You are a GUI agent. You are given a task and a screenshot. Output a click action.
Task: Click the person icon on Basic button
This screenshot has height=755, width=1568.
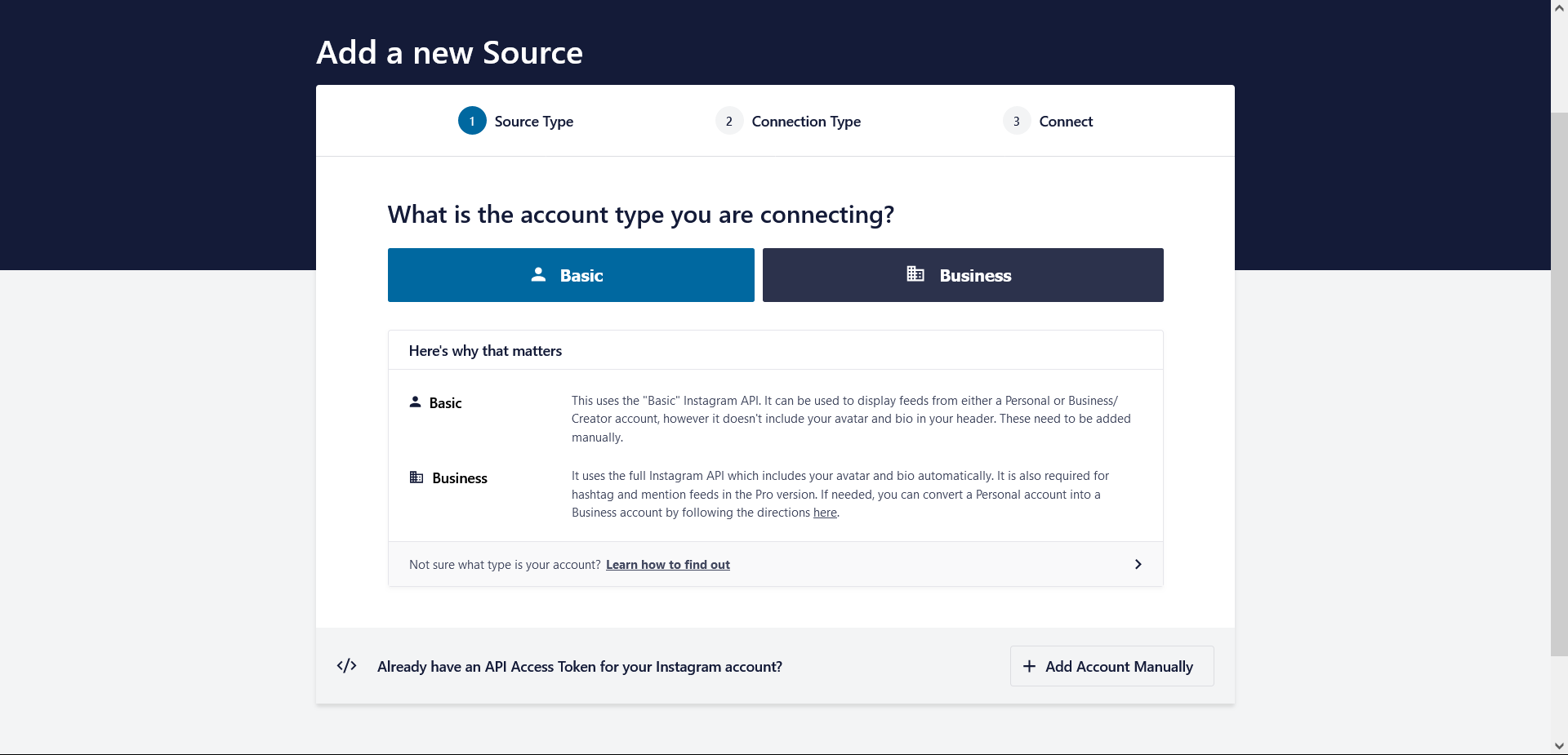[538, 274]
